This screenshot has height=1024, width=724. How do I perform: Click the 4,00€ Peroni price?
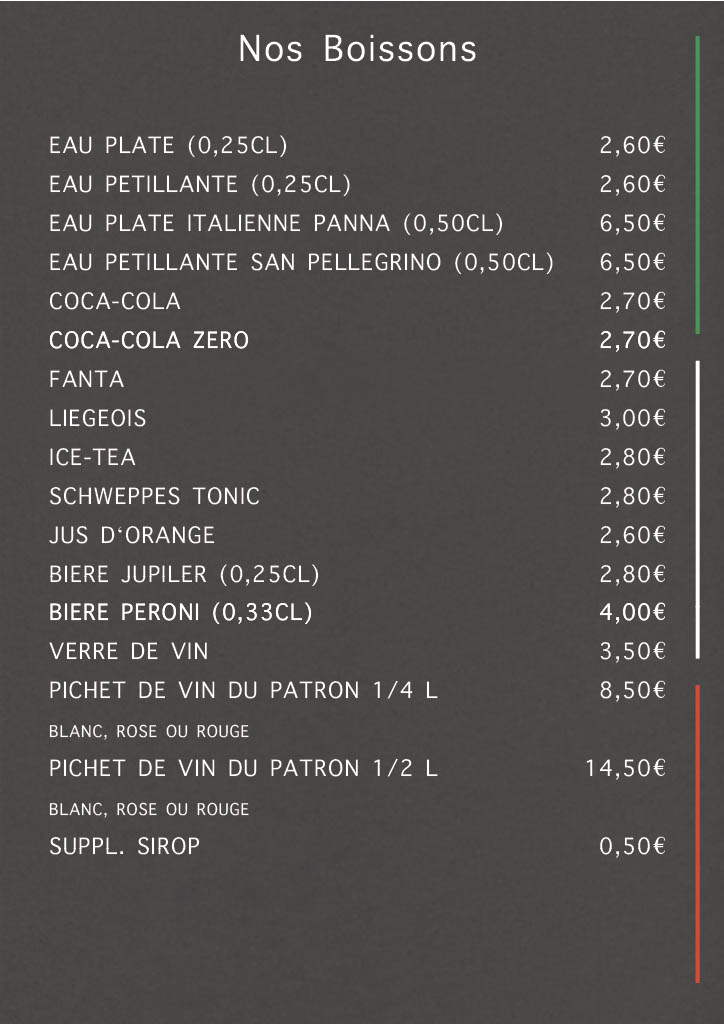pos(632,613)
